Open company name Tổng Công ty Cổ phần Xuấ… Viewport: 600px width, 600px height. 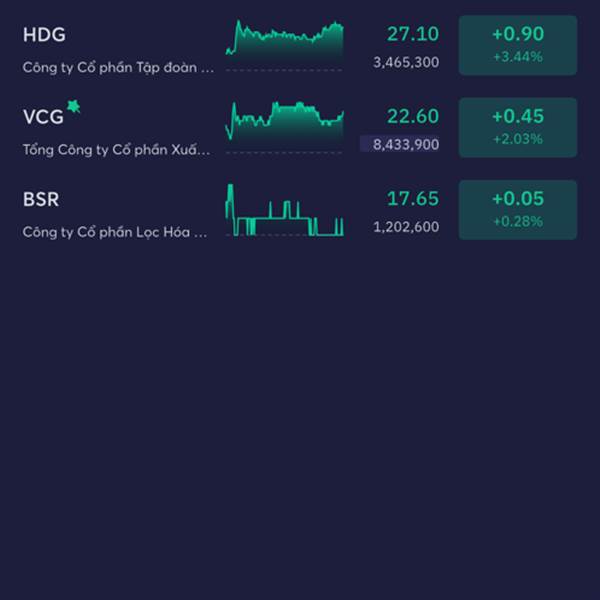click(x=117, y=150)
